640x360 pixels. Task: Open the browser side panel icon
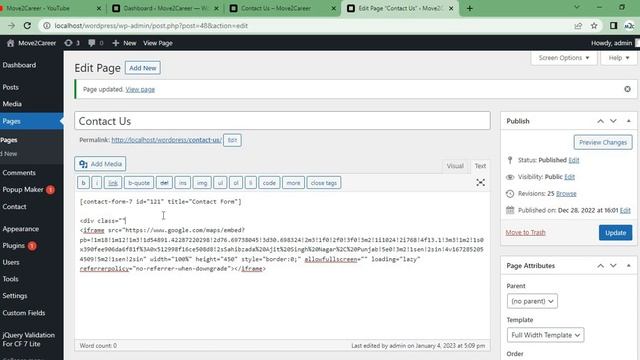[x=613, y=26]
